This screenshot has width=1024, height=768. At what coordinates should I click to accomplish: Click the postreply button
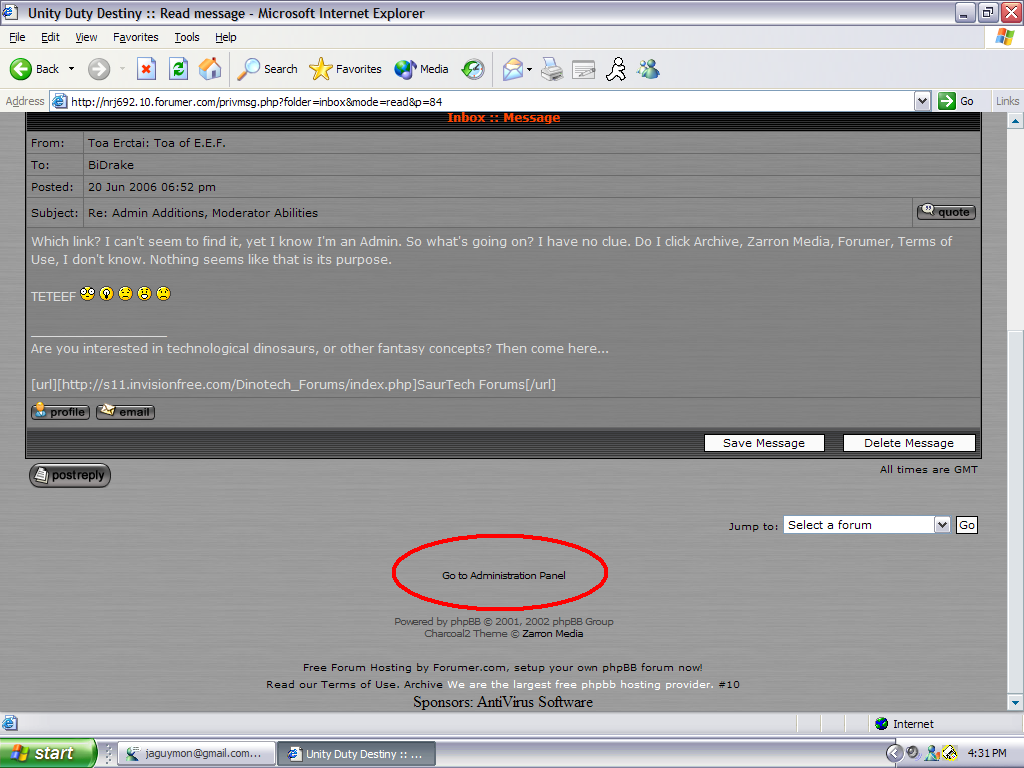click(70, 475)
